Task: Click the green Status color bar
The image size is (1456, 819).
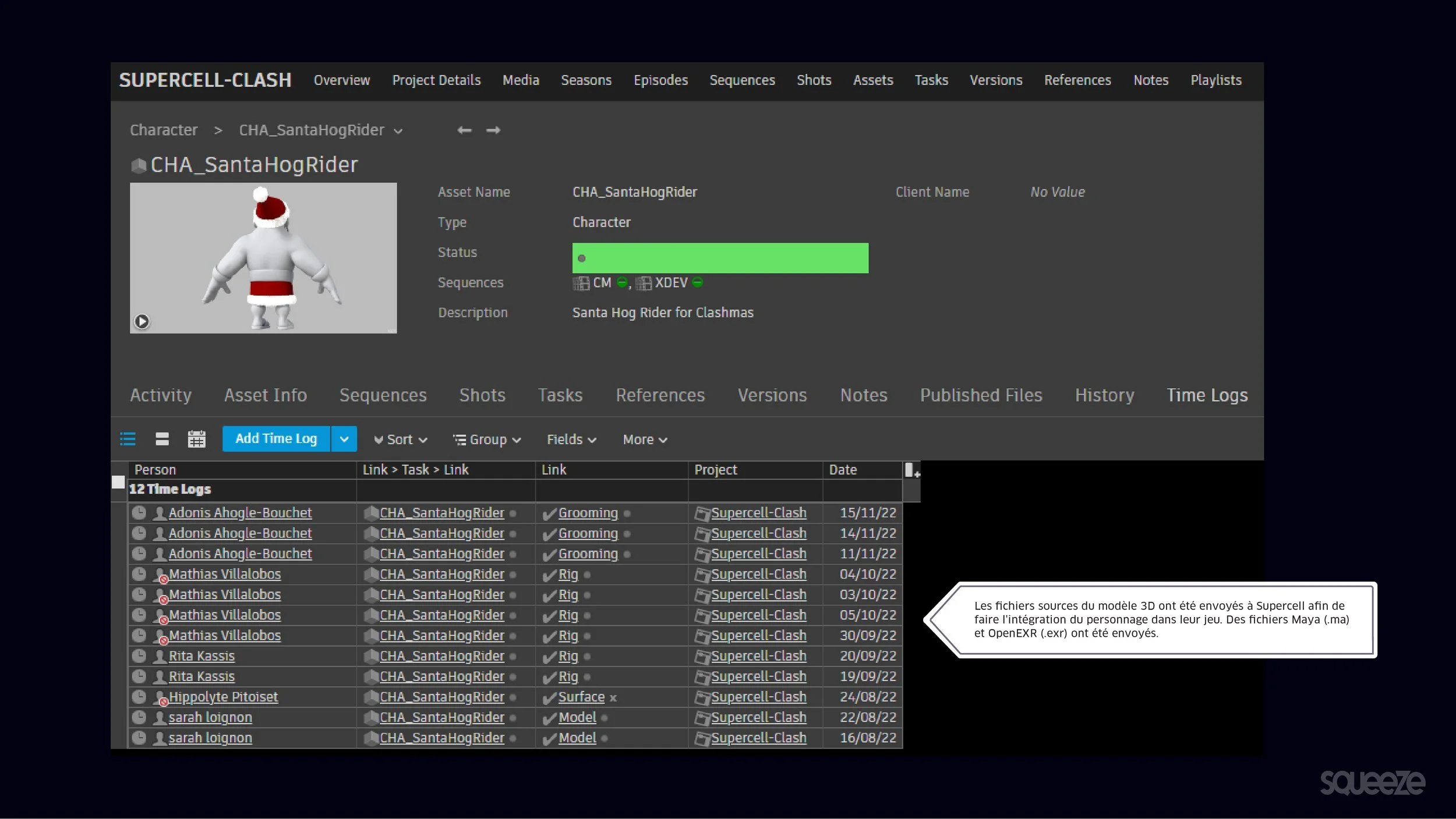Action: (720, 258)
